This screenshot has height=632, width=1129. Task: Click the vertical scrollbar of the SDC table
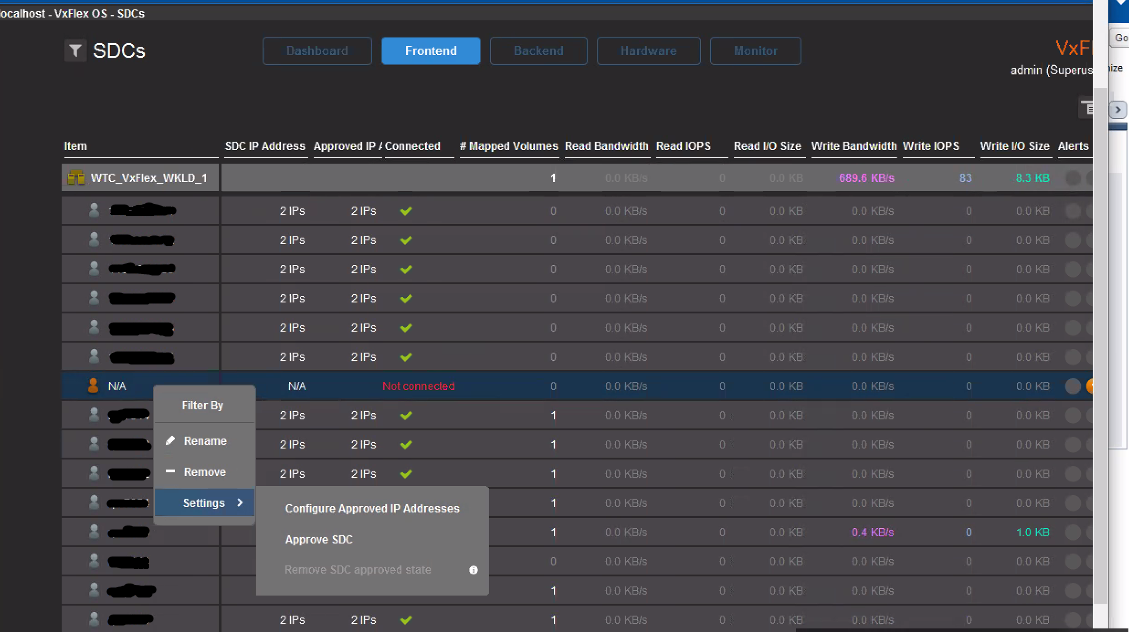1101,350
